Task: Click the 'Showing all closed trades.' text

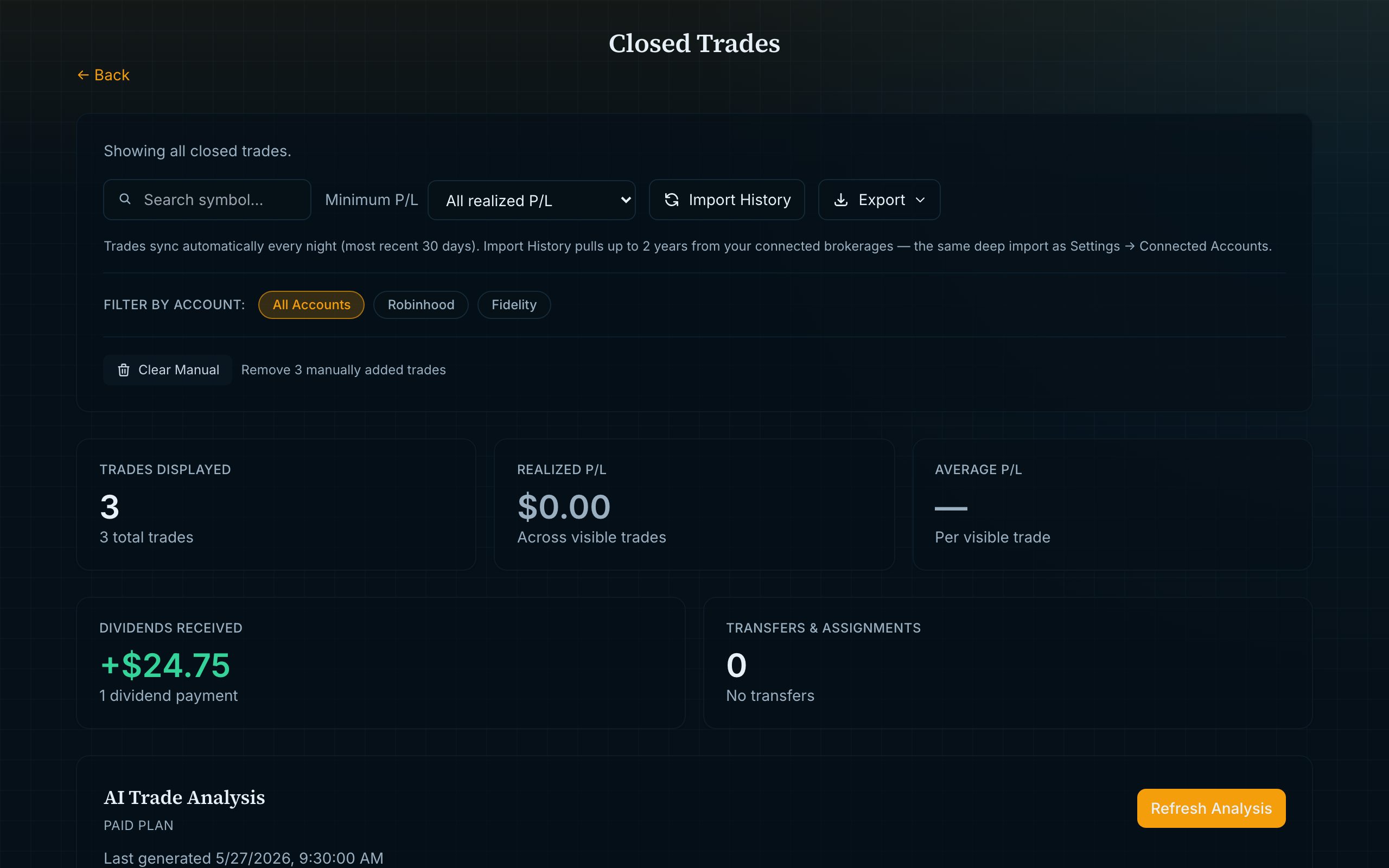Action: click(x=197, y=151)
